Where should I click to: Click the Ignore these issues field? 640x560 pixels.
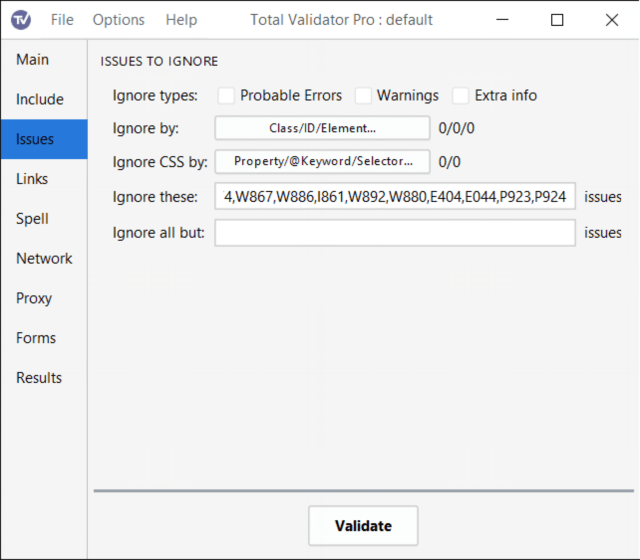395,197
